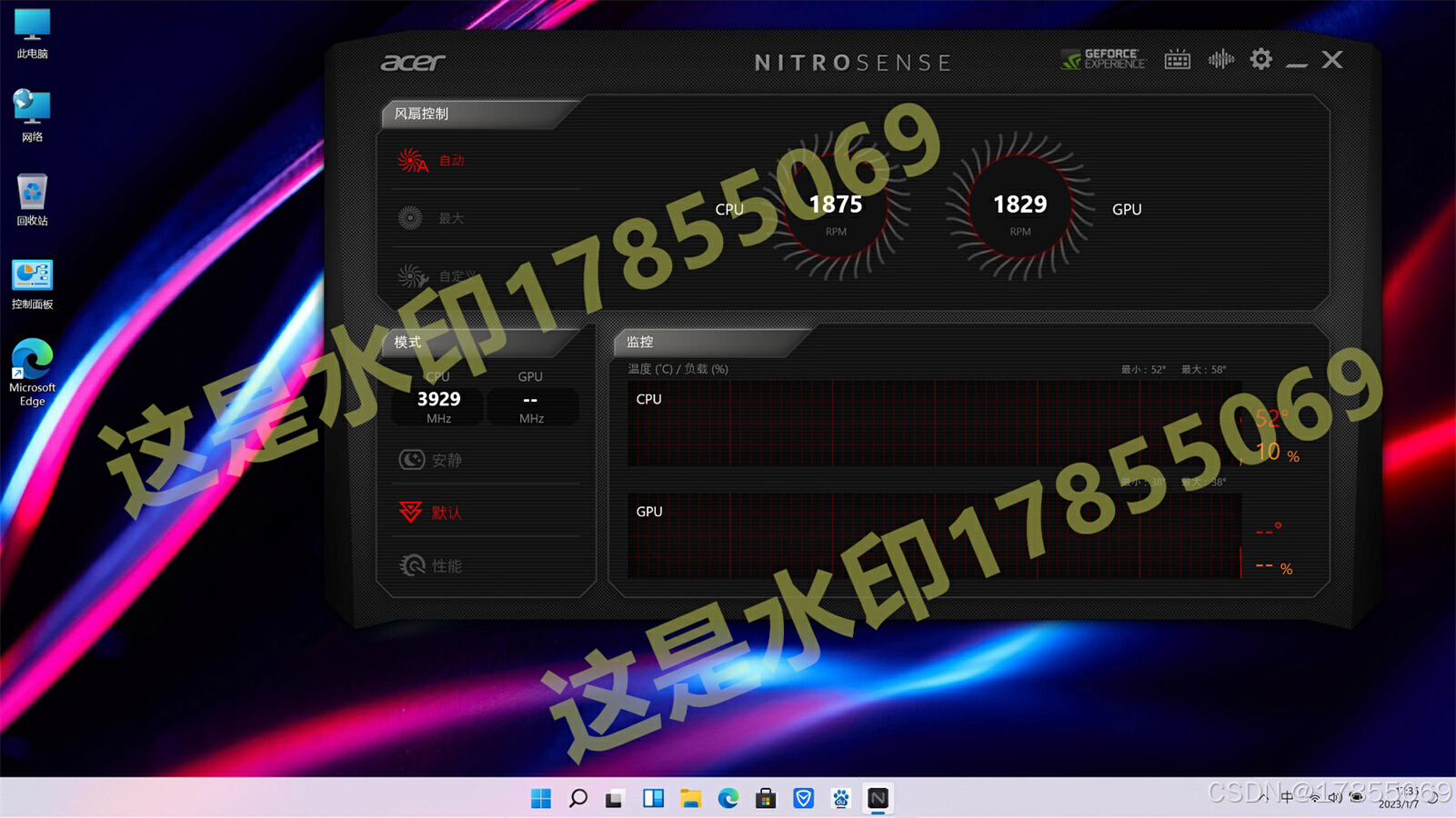Show hidden tray icons chevron
The height and width of the screenshot is (818, 1456).
1263,797
